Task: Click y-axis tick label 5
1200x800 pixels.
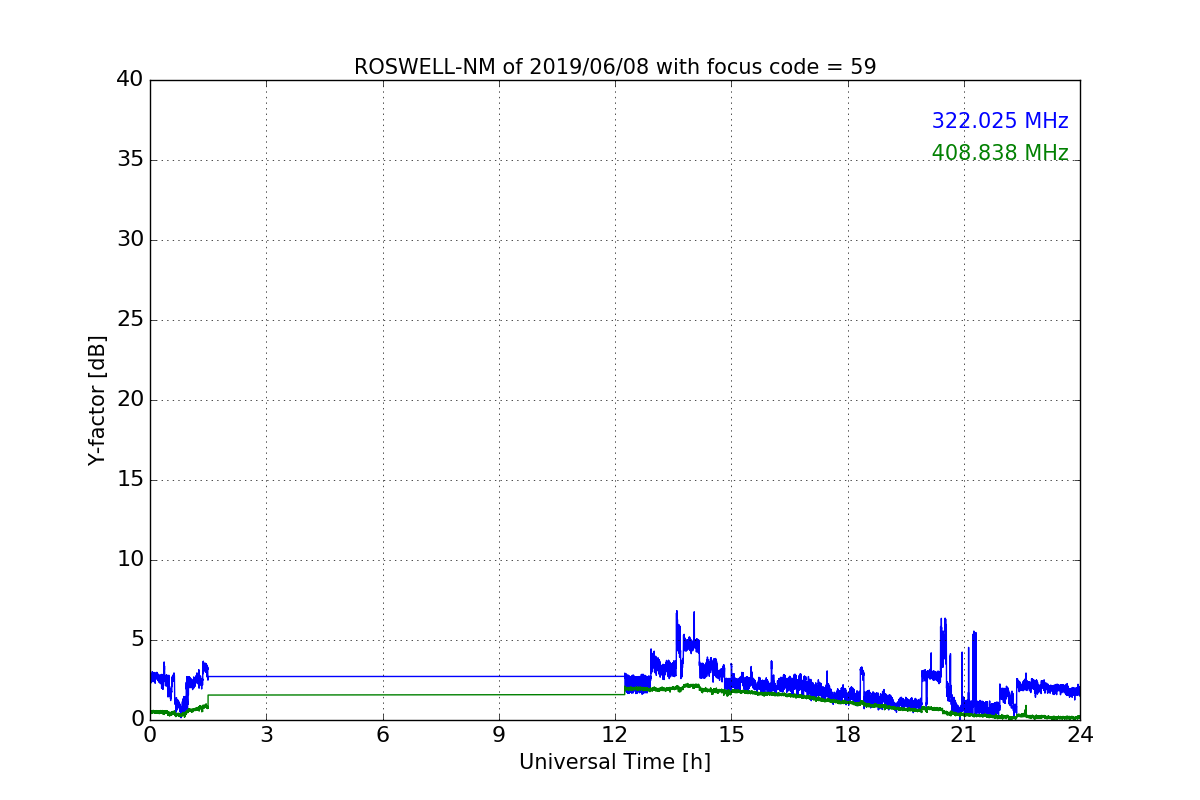Action: point(137,640)
